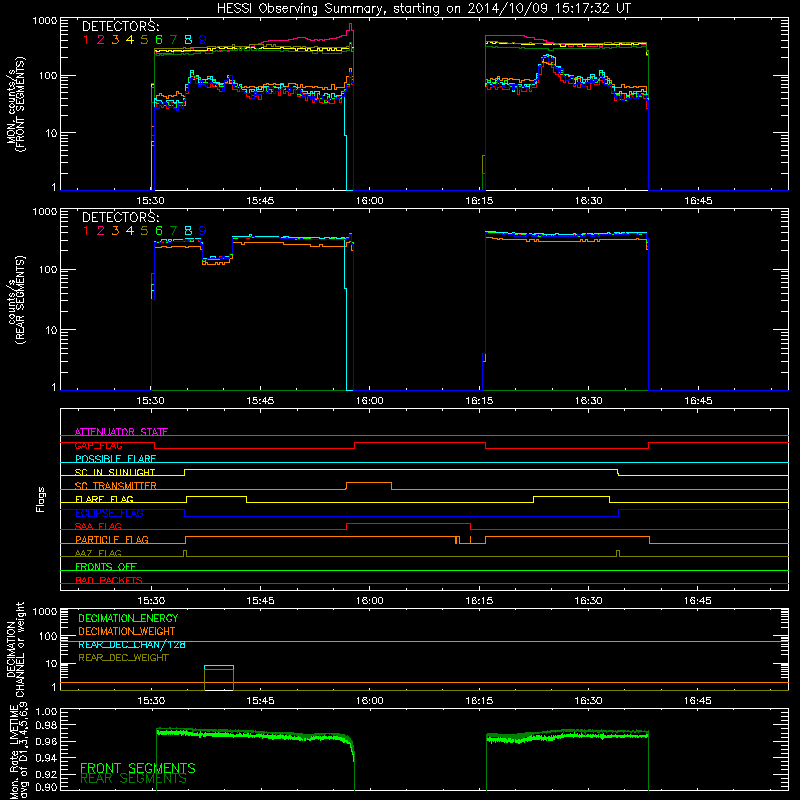Pick magenta detector 2 in rear segments legend
800x800 pixels.
click(101, 231)
